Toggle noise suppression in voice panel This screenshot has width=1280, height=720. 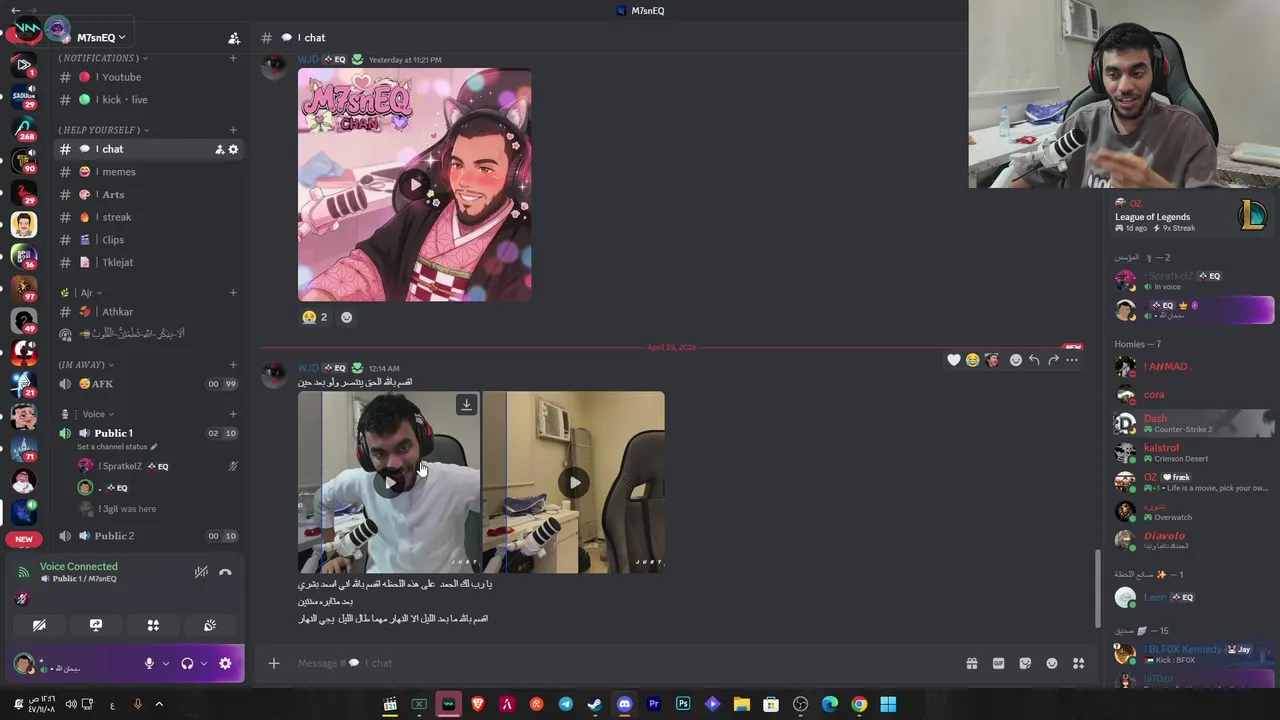(201, 572)
